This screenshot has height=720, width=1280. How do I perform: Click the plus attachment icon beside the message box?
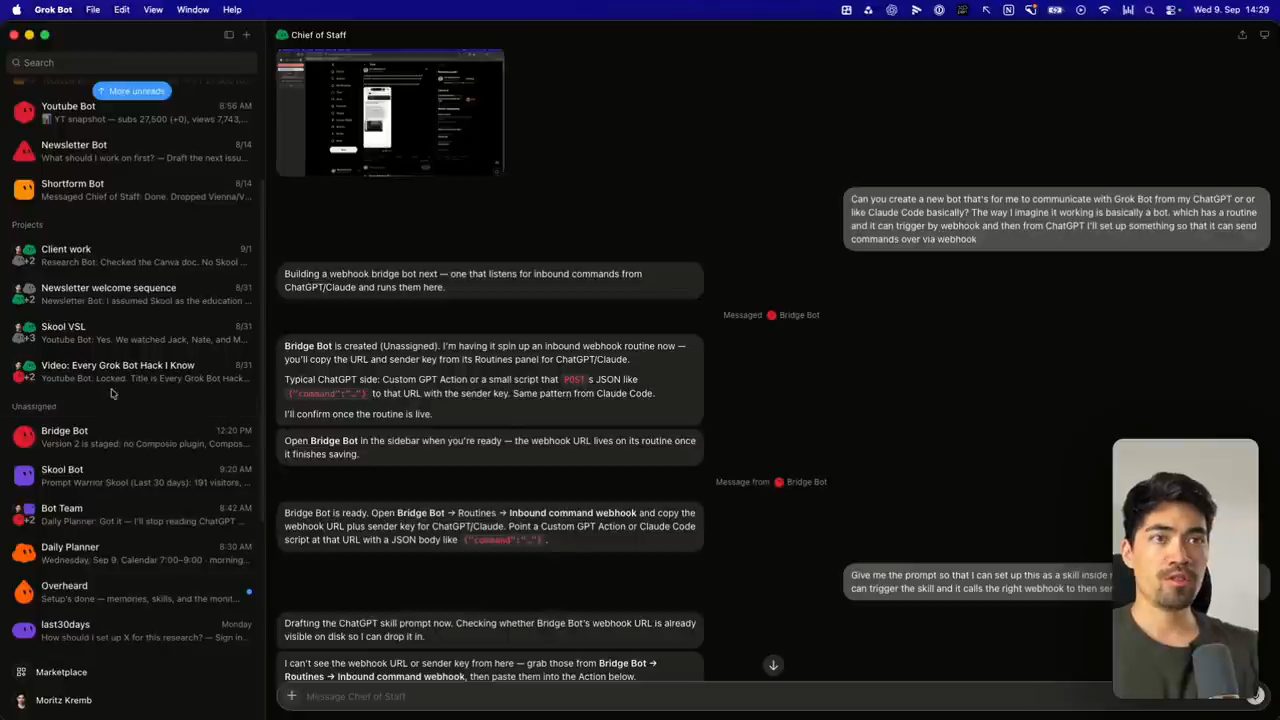(x=292, y=696)
